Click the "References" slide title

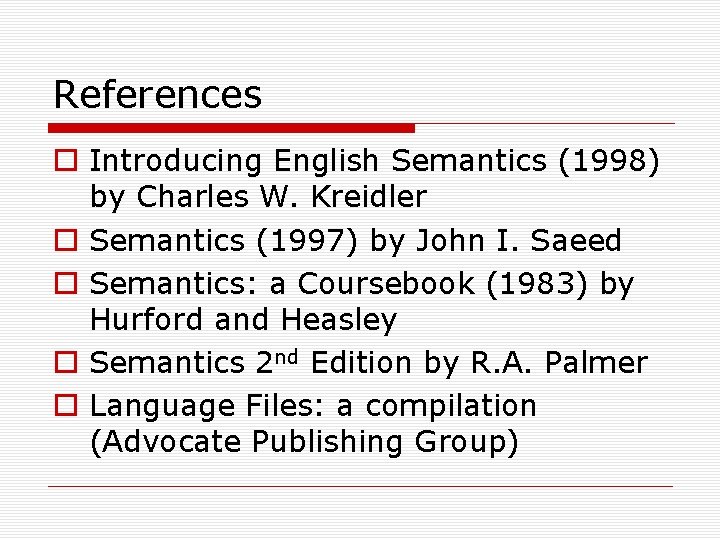click(157, 95)
